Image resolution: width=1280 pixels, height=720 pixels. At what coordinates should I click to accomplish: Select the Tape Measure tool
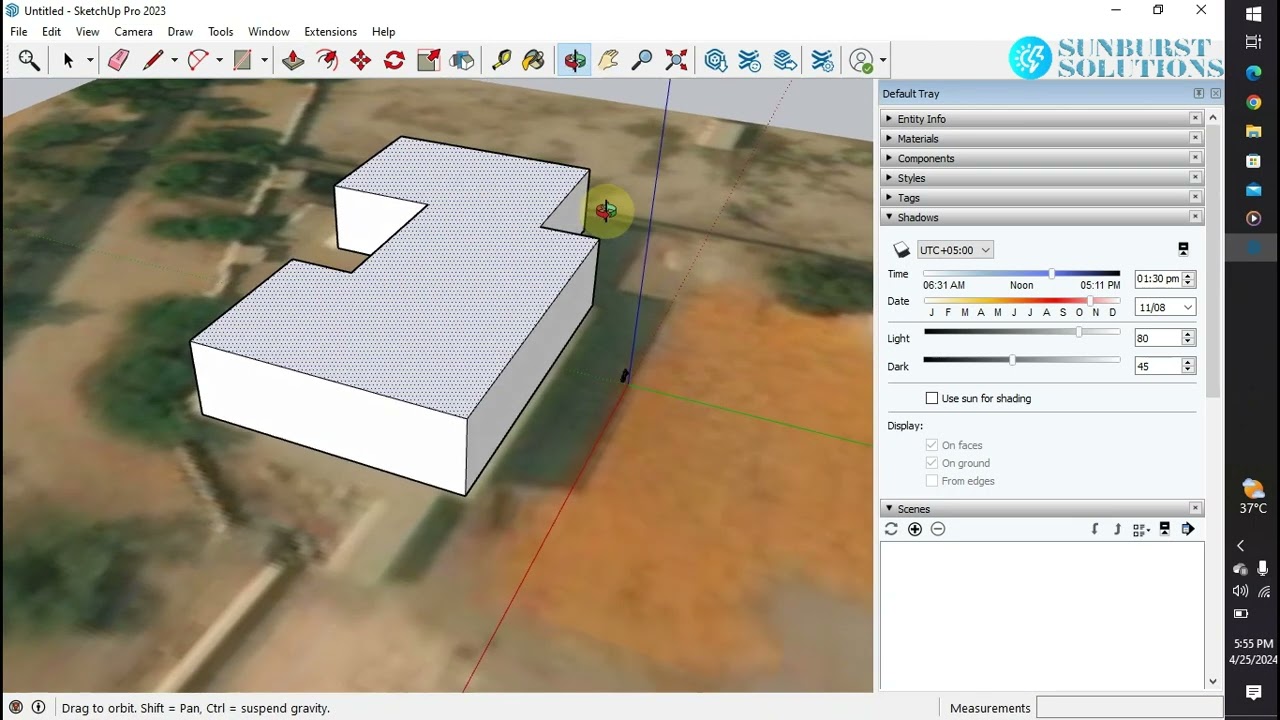[501, 61]
